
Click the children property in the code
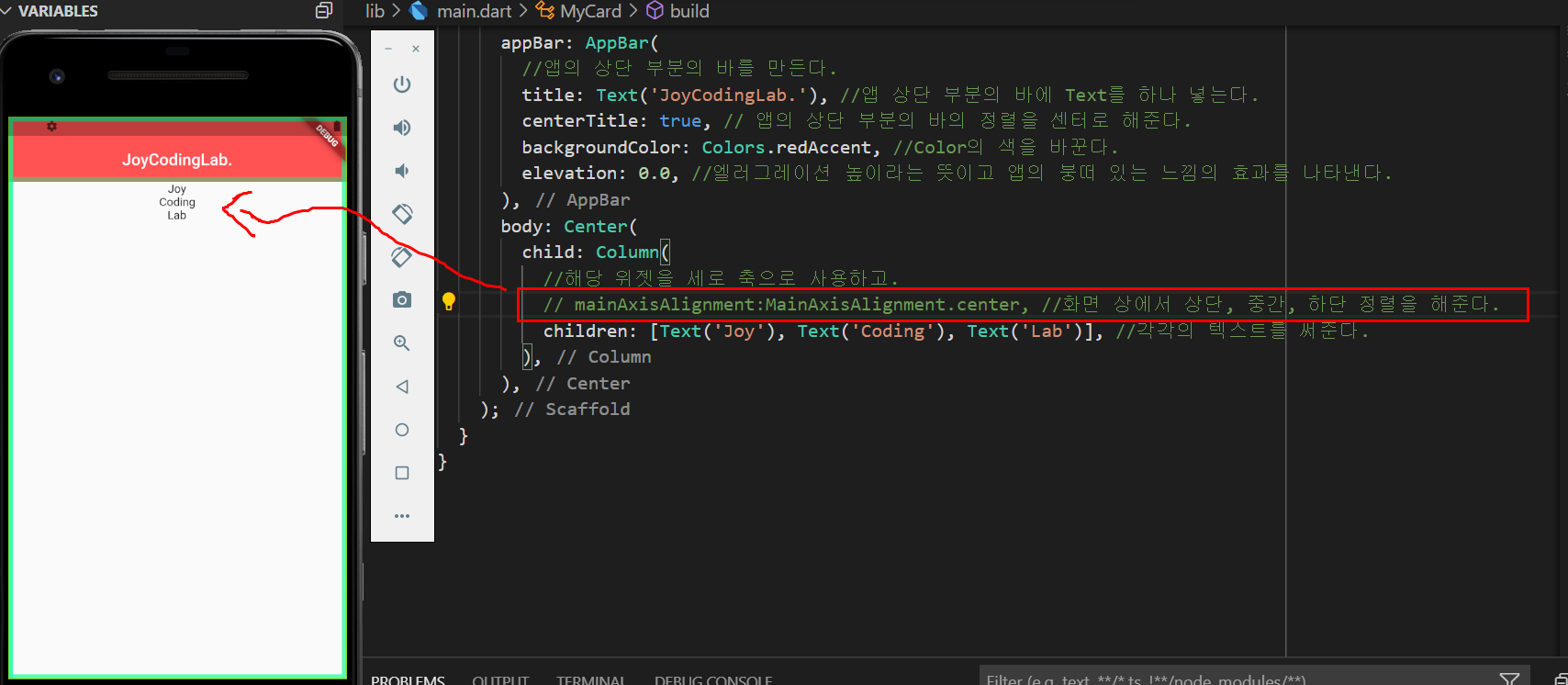586,331
